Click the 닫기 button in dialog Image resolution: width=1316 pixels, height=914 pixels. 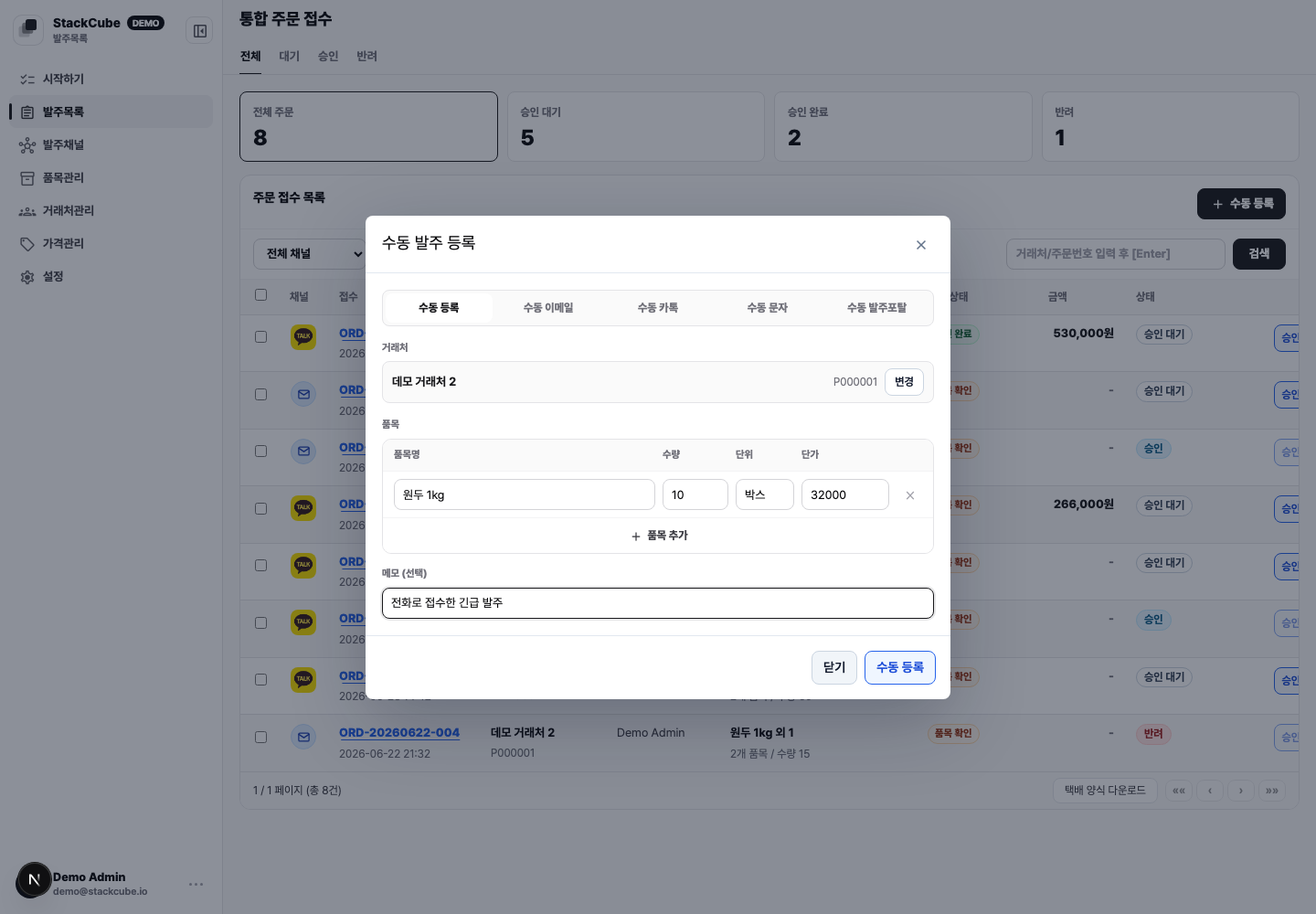click(834, 667)
